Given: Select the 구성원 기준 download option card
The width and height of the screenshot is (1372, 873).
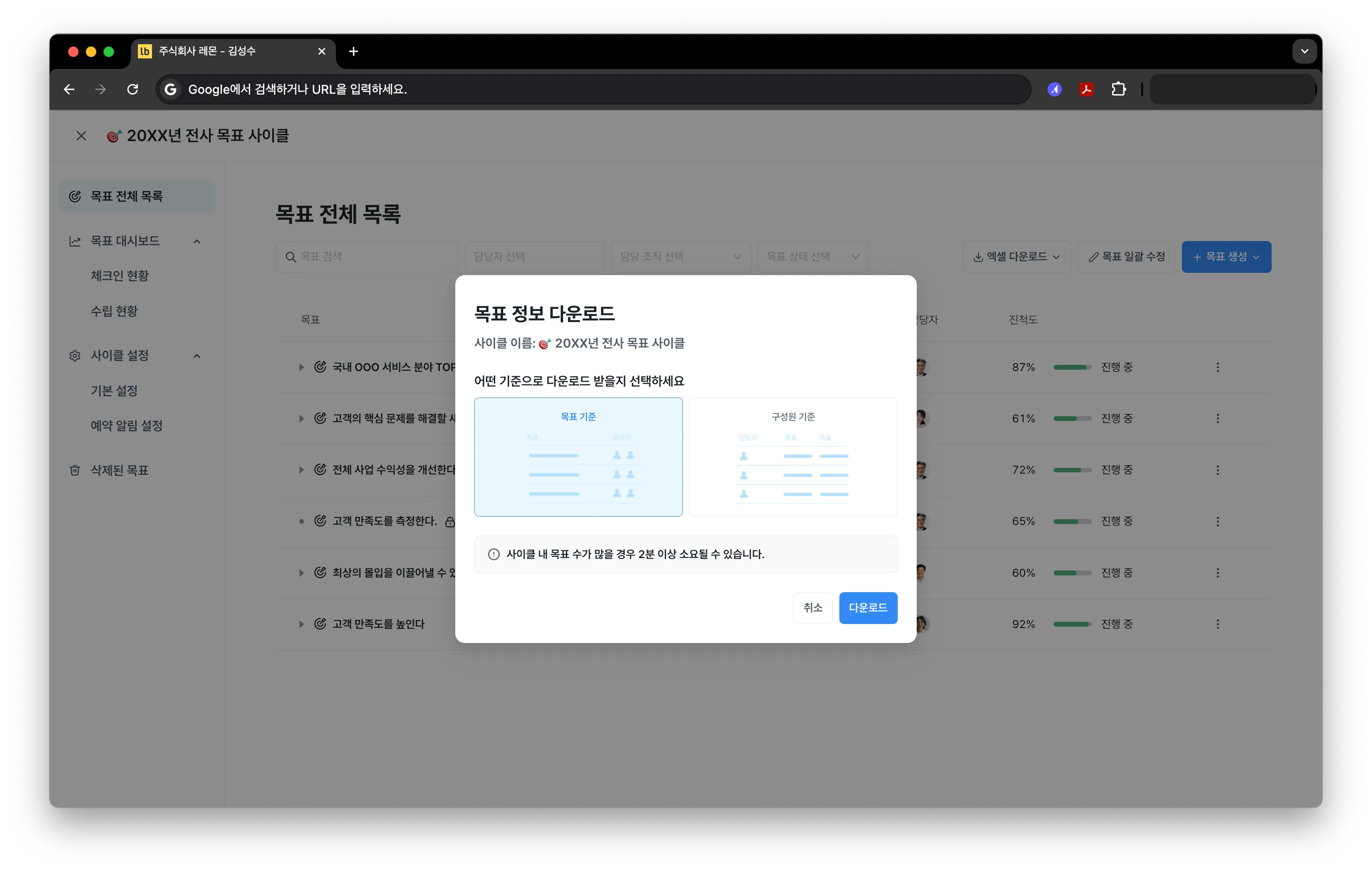Looking at the screenshot, I should pyautogui.click(x=793, y=457).
